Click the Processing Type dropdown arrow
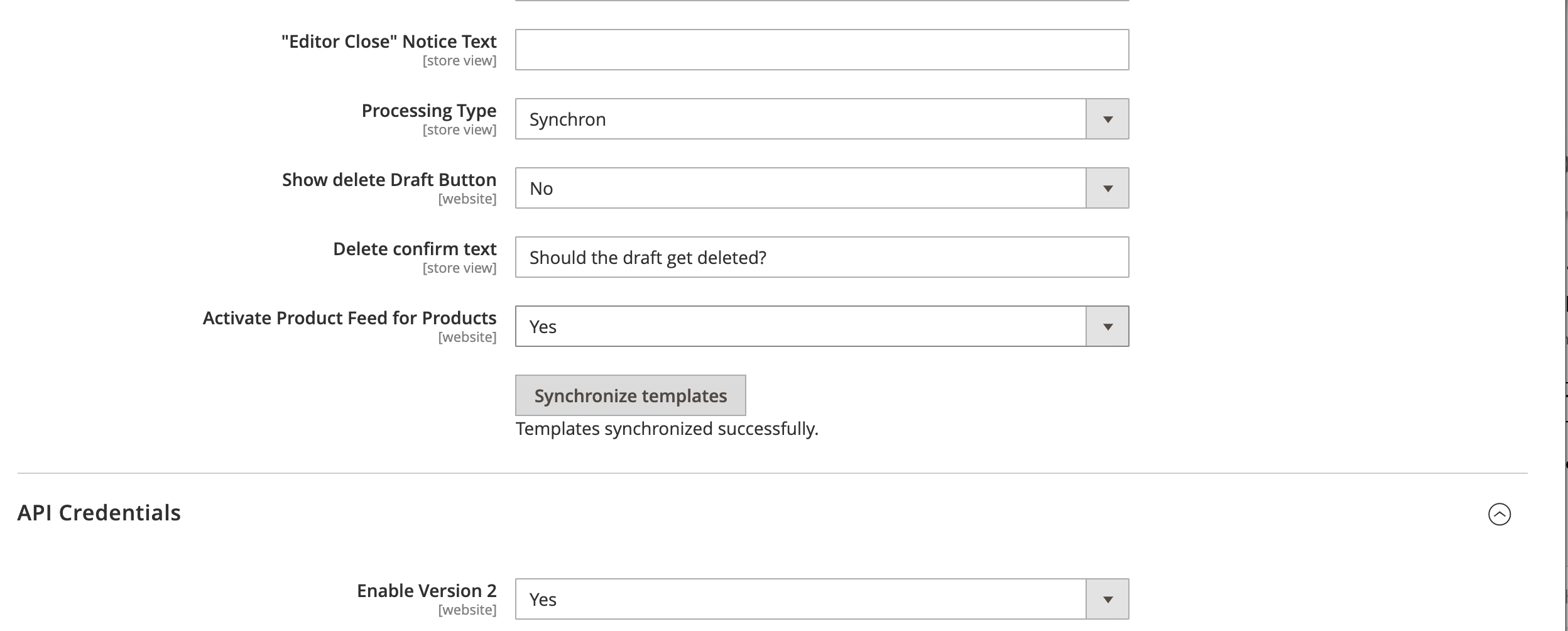Viewport: 1568px width, 631px height. pos(1107,119)
